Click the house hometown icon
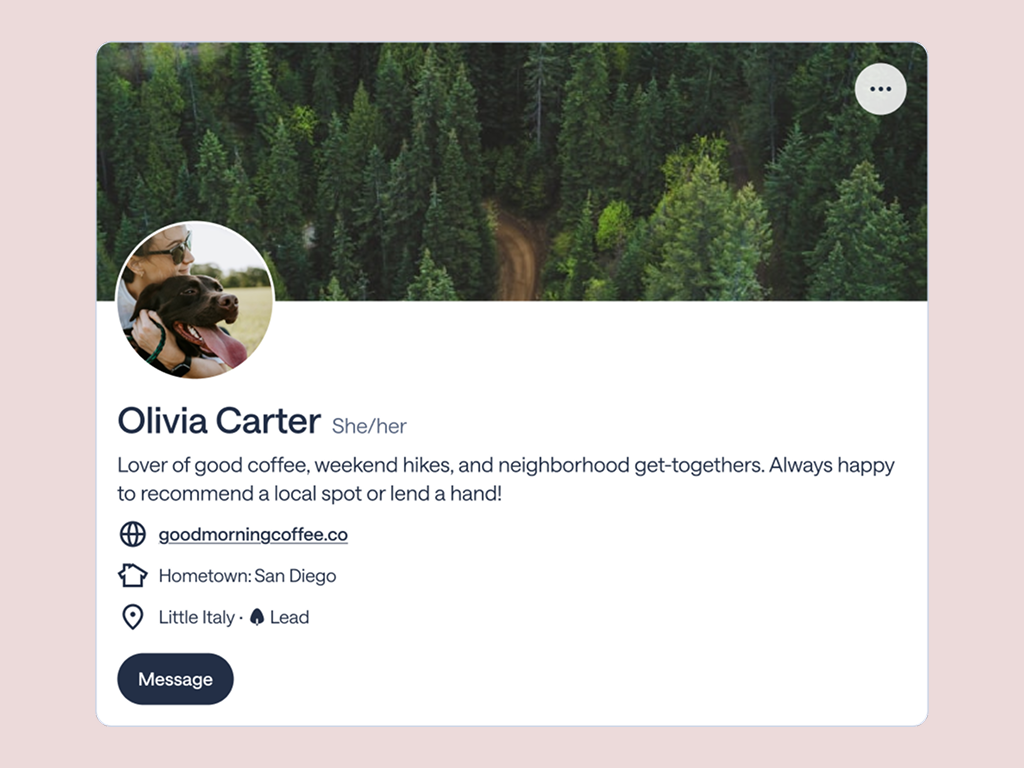The width and height of the screenshot is (1024, 768). pos(133,575)
